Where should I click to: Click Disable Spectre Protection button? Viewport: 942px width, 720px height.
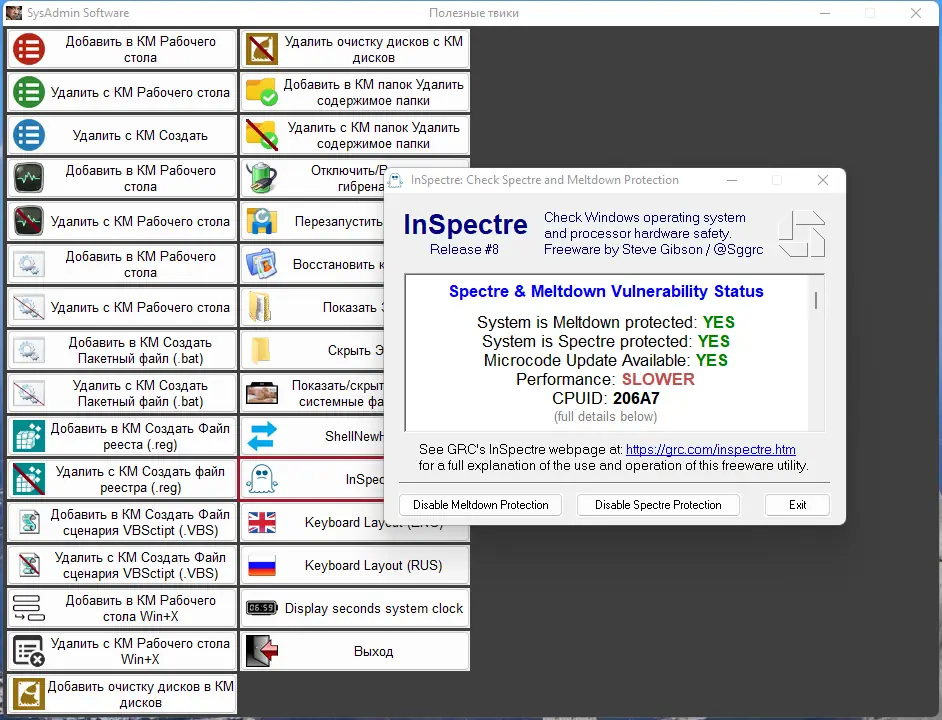pos(658,505)
